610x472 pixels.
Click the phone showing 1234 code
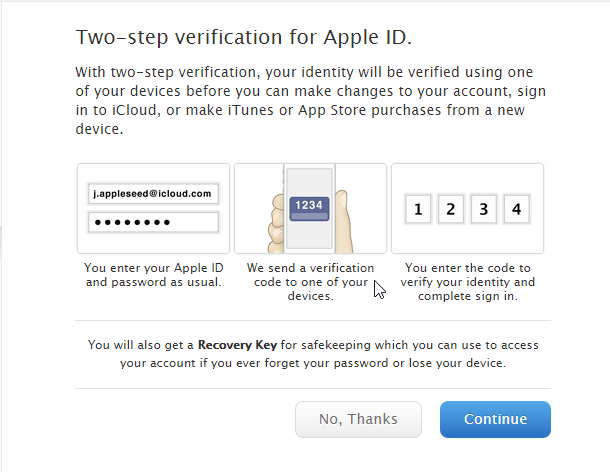310,208
